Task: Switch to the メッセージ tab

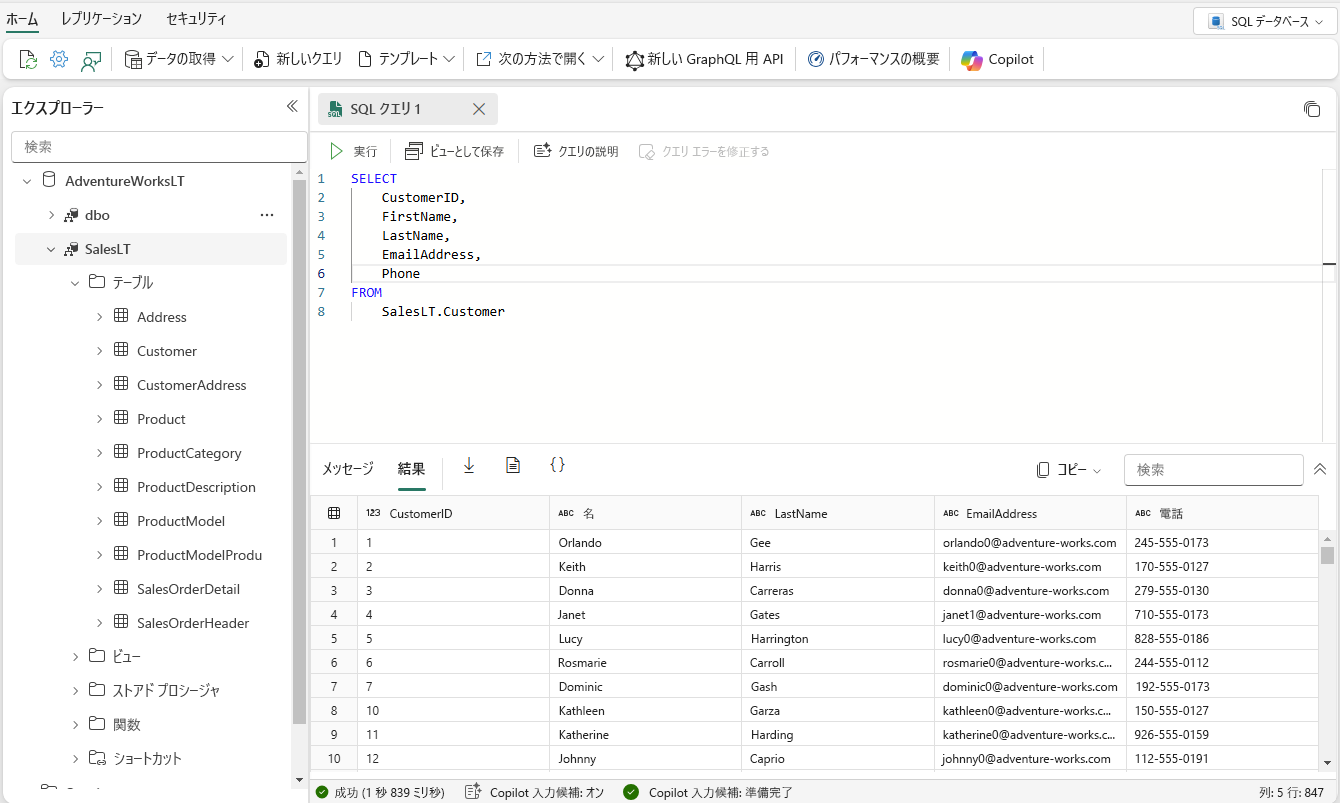Action: (348, 469)
